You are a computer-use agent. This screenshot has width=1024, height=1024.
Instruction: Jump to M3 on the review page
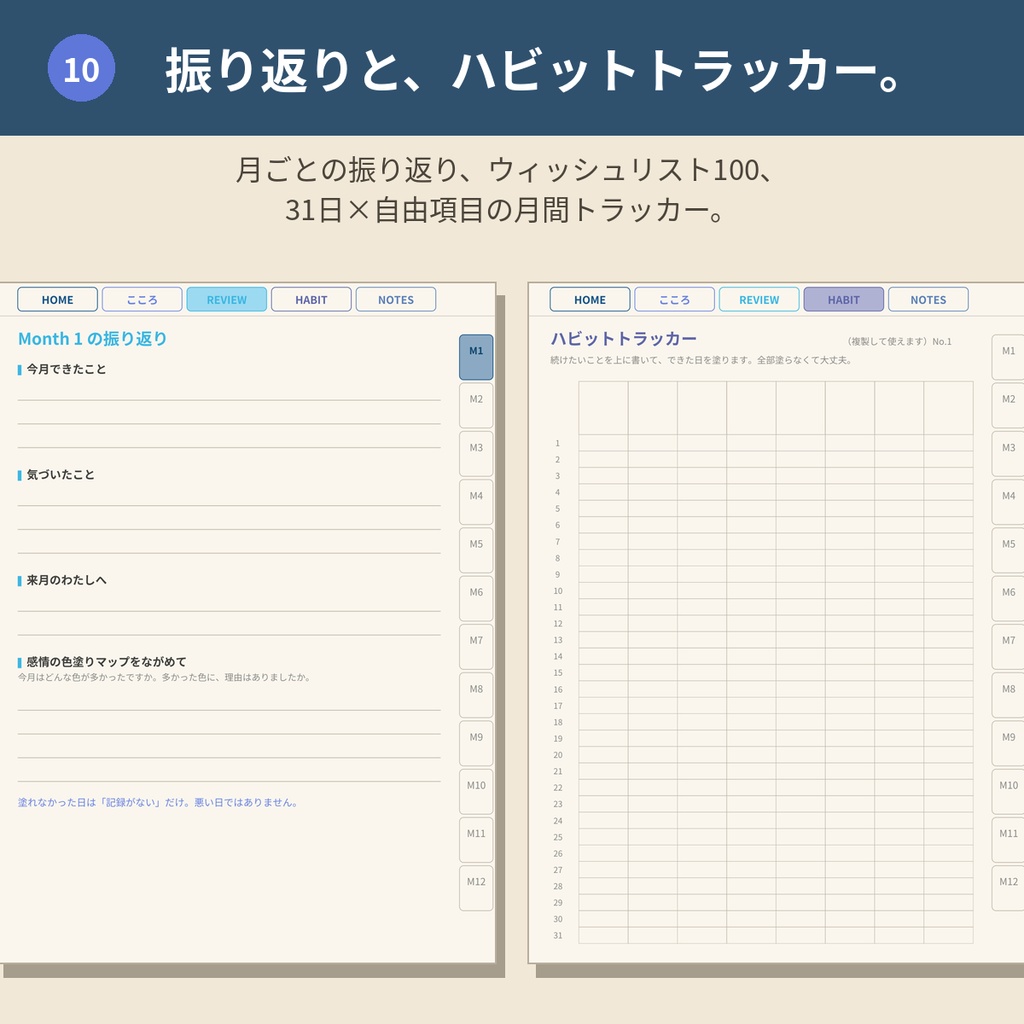coord(476,454)
